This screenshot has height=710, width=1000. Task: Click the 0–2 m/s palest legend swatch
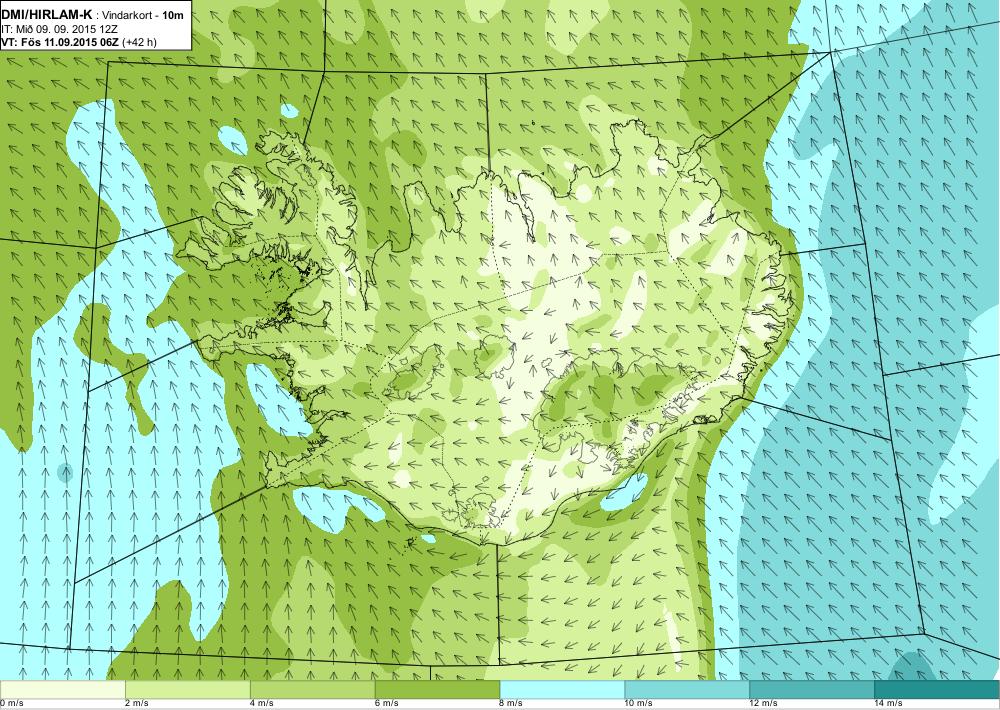pos(62,690)
